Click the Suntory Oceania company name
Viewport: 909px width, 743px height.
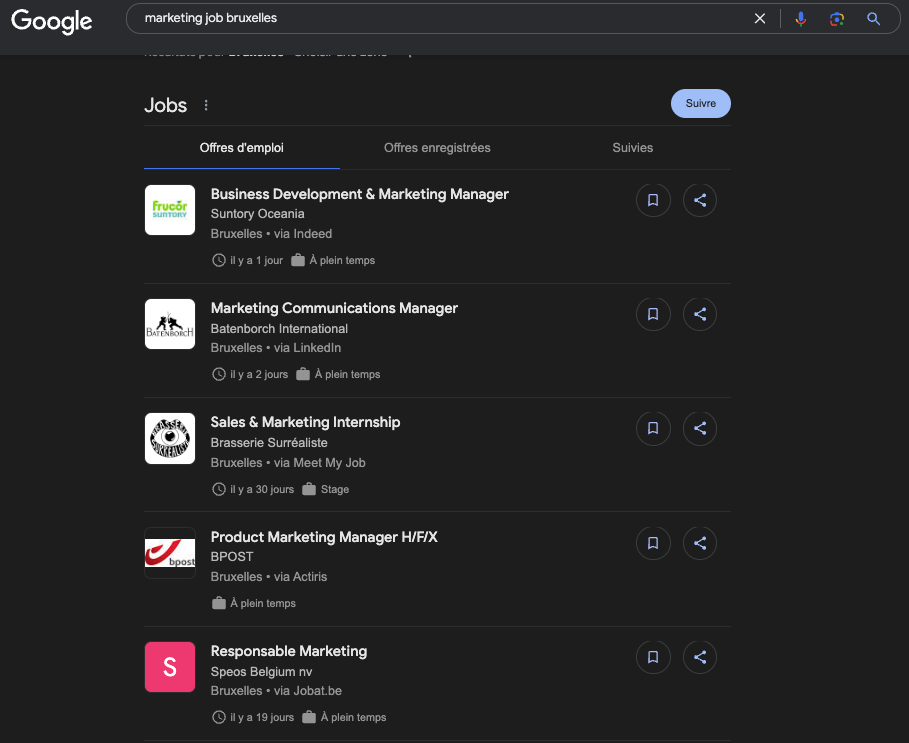(x=257, y=214)
